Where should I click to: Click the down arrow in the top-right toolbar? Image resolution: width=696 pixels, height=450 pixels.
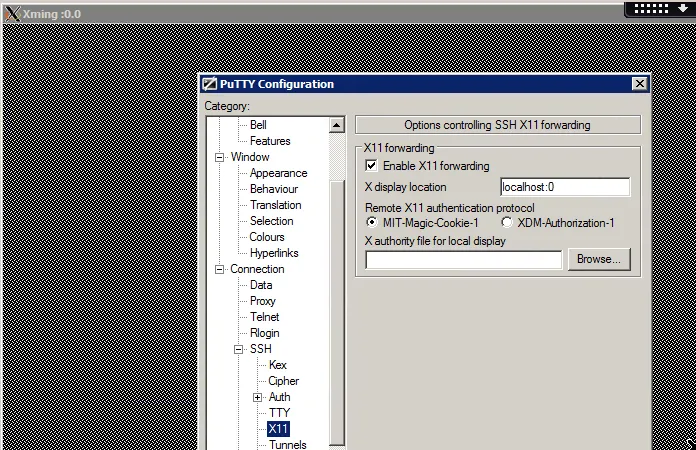pyautogui.click(x=683, y=8)
